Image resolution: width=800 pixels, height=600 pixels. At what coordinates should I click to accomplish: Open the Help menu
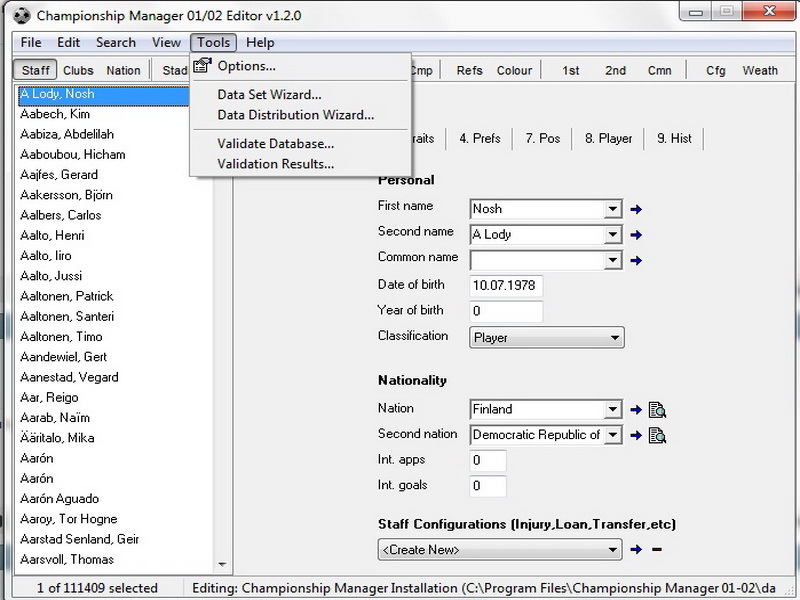pos(260,42)
